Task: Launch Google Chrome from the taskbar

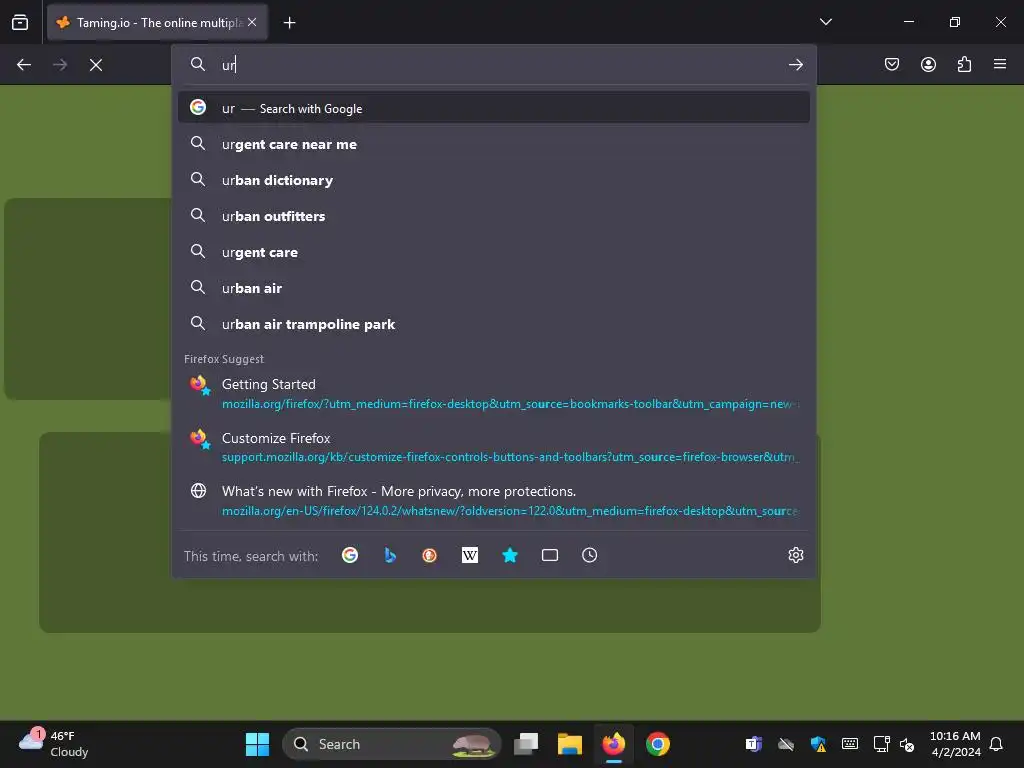Action: coord(658,744)
